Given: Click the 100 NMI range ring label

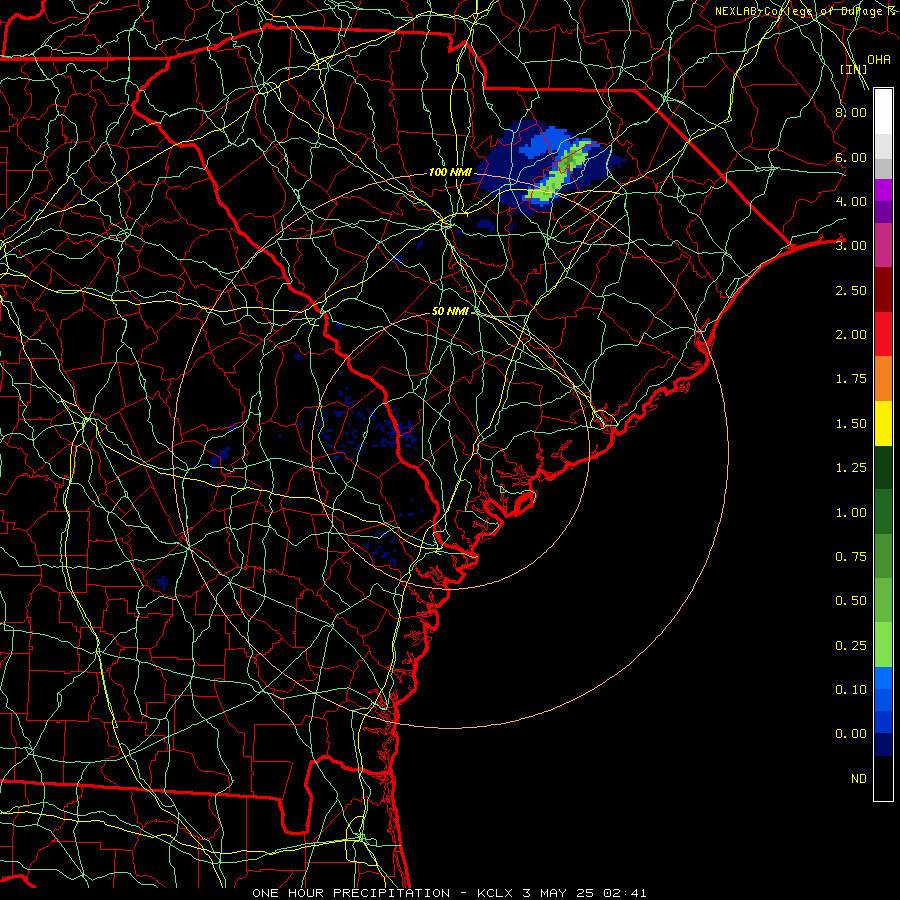Looking at the screenshot, I should (450, 172).
